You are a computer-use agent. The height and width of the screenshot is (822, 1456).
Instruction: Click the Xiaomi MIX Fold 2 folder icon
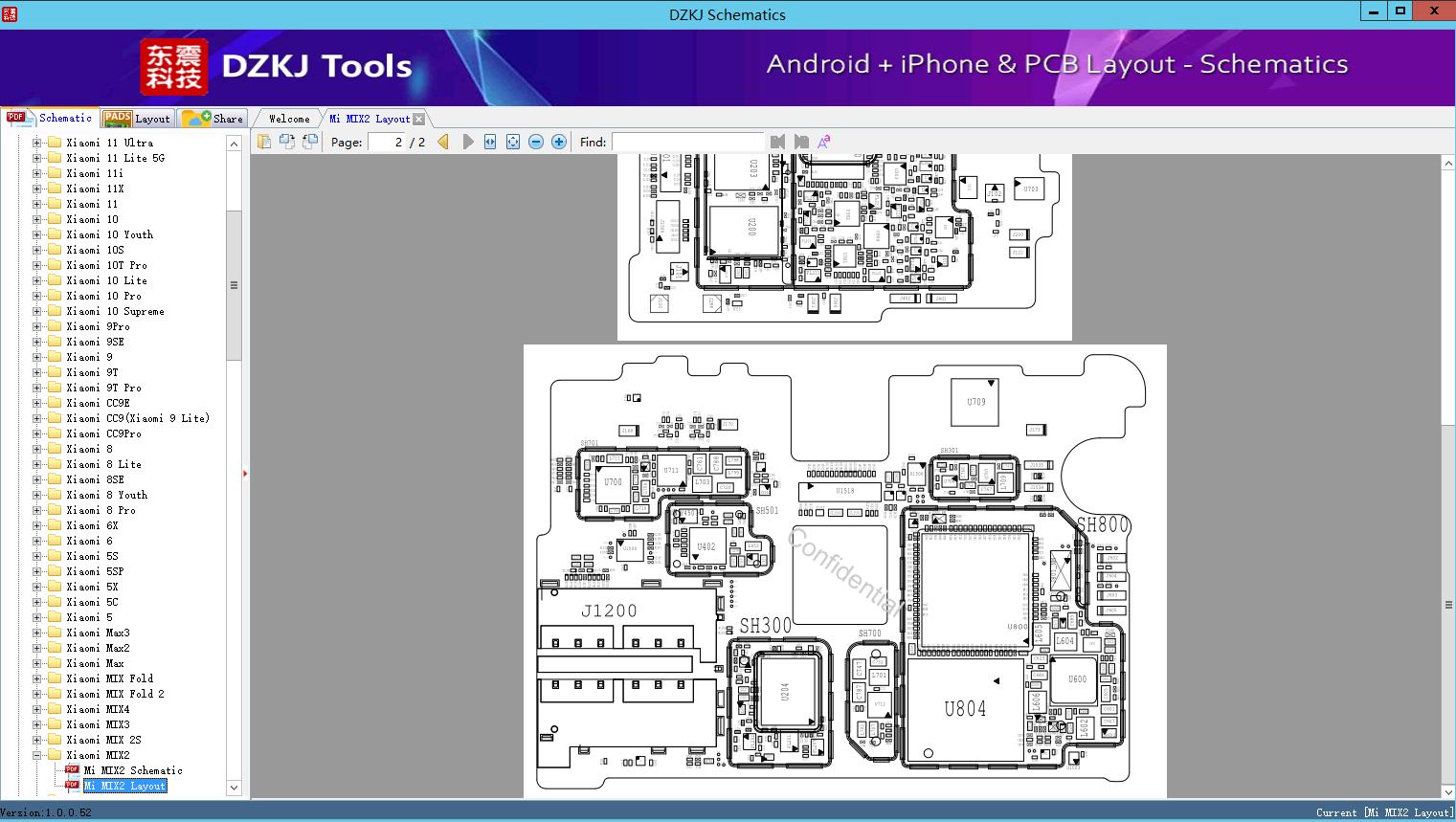coord(55,694)
